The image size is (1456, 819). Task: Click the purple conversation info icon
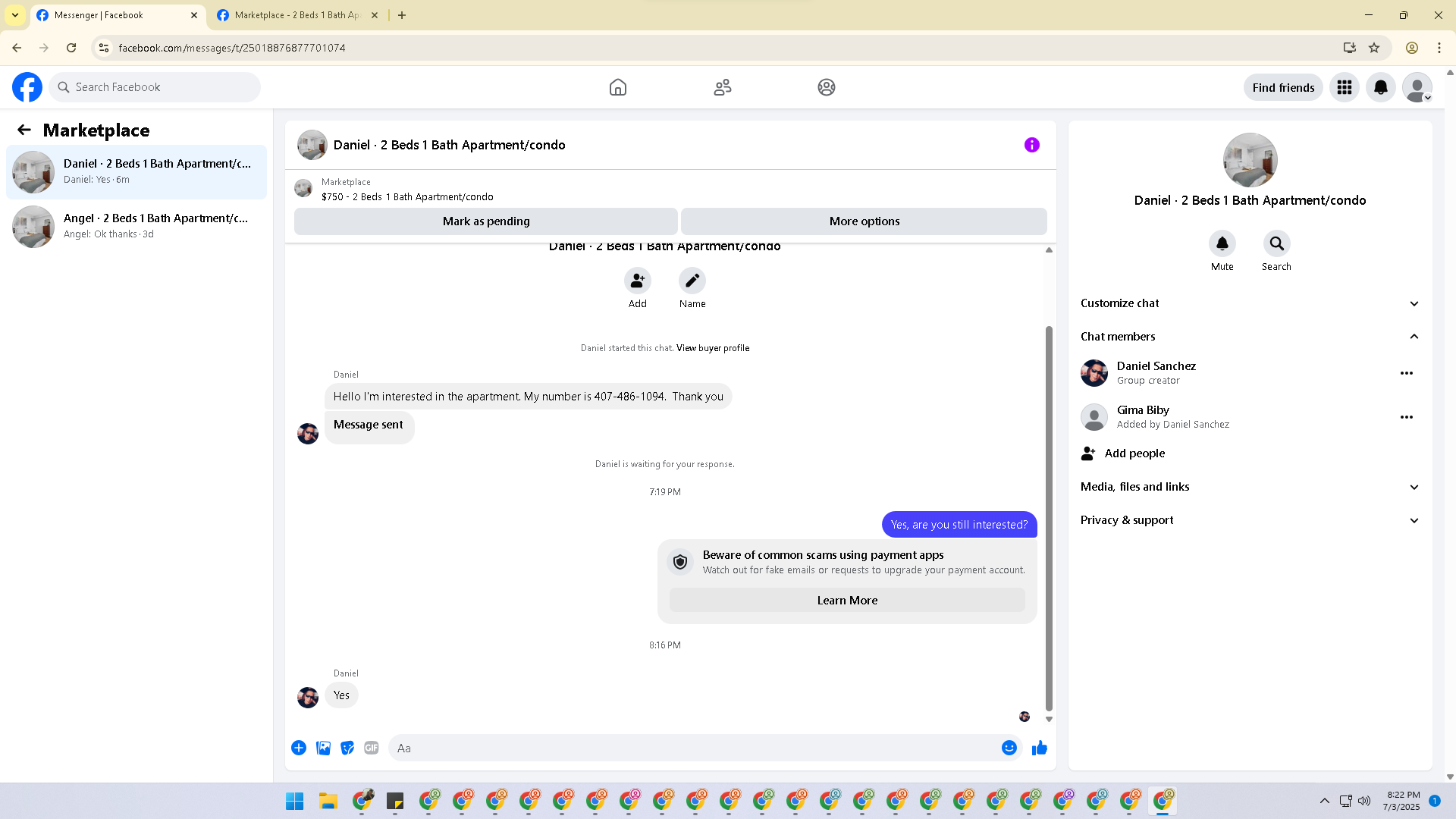pos(1031,145)
